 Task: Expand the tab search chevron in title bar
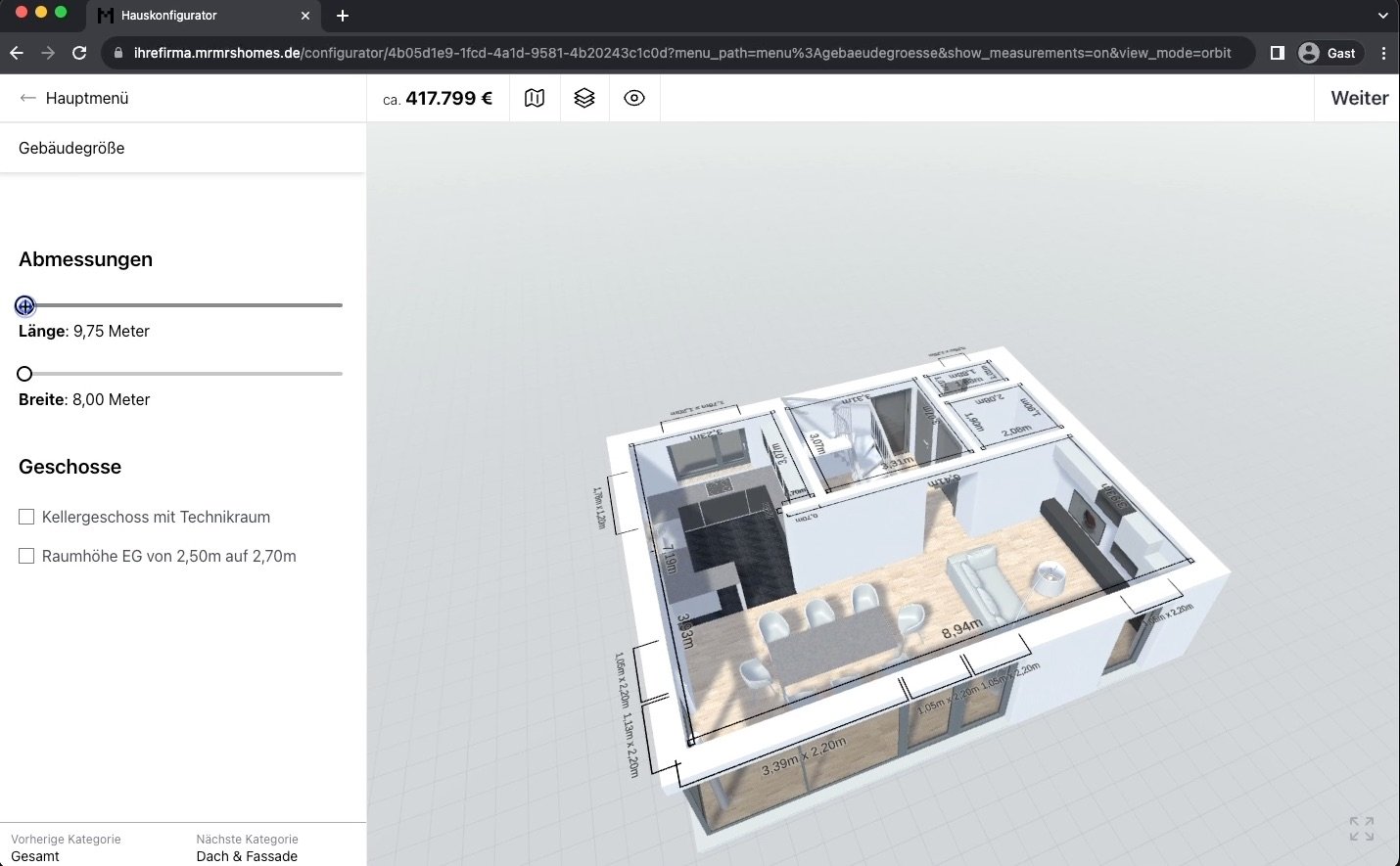1382,16
